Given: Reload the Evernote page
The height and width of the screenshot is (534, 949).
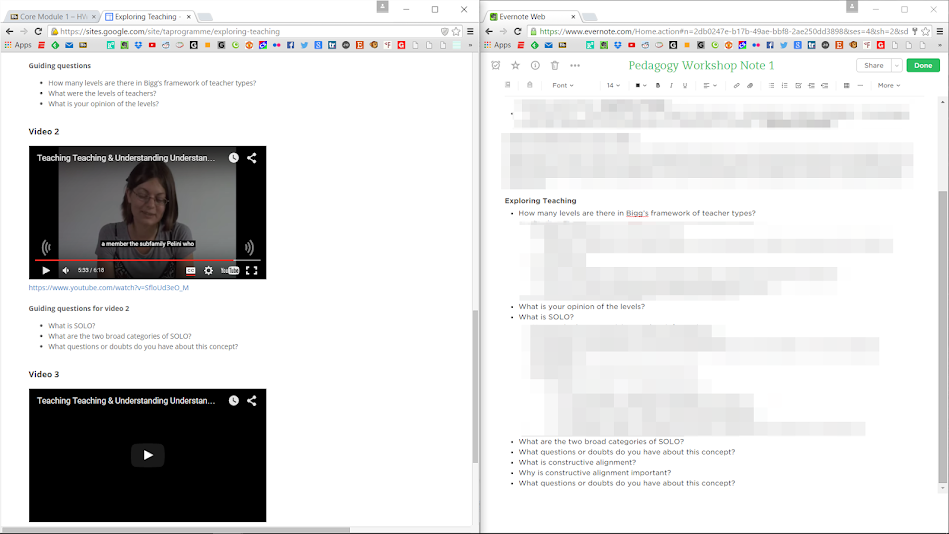Looking at the screenshot, I should pos(517,31).
